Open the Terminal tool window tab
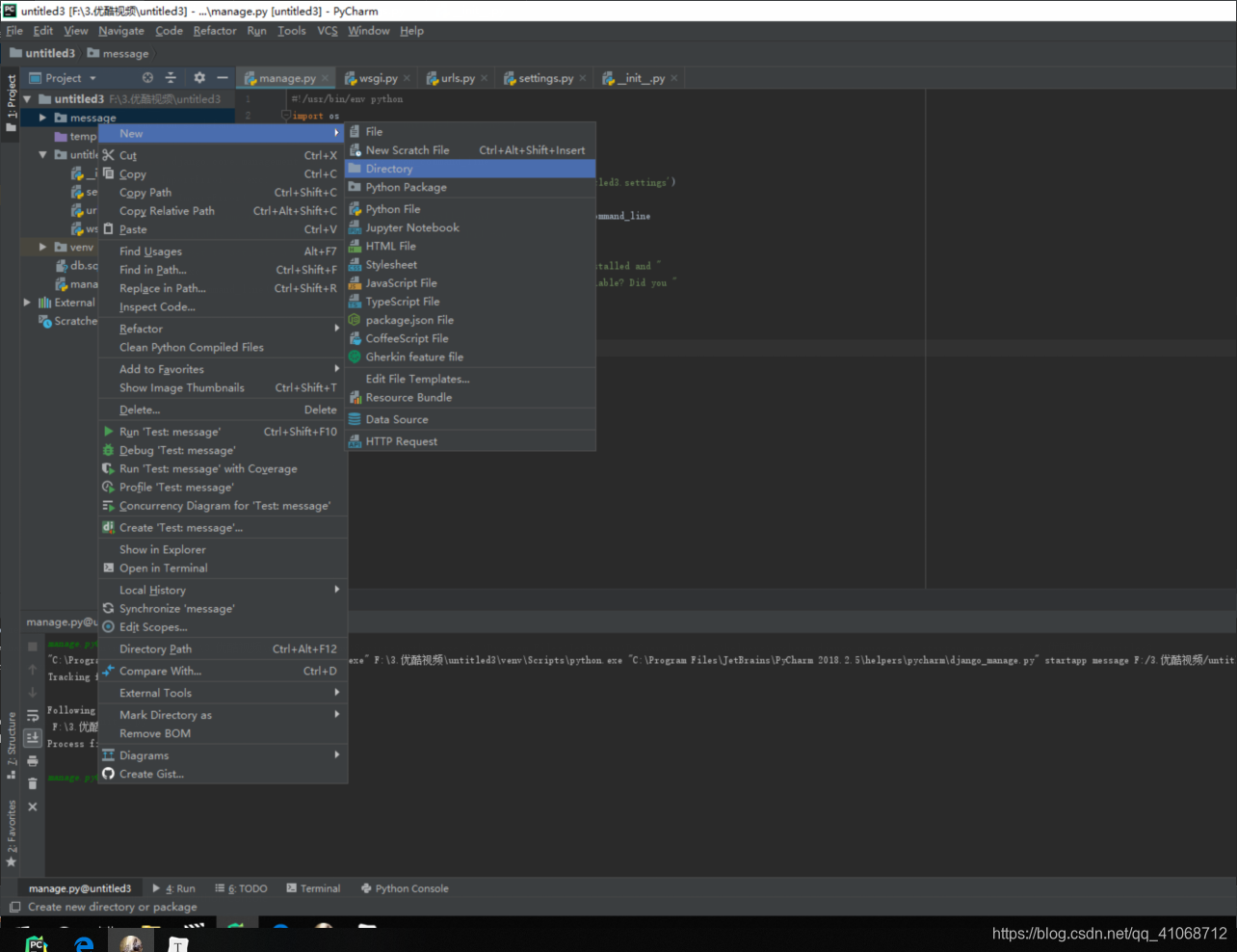 [313, 888]
